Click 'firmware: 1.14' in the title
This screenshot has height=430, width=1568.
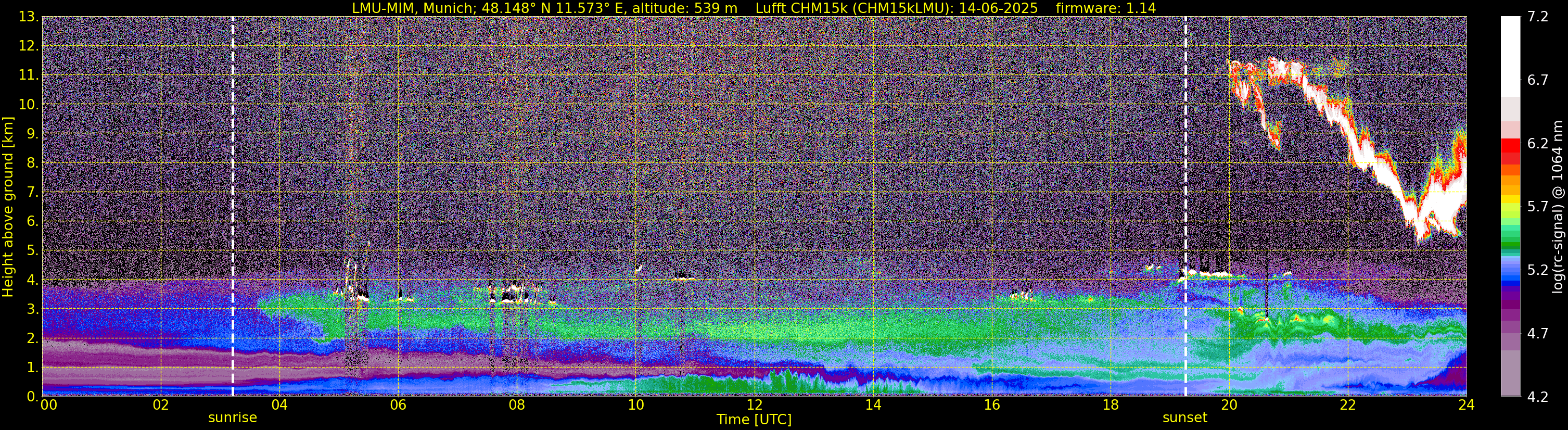[x=1105, y=8]
